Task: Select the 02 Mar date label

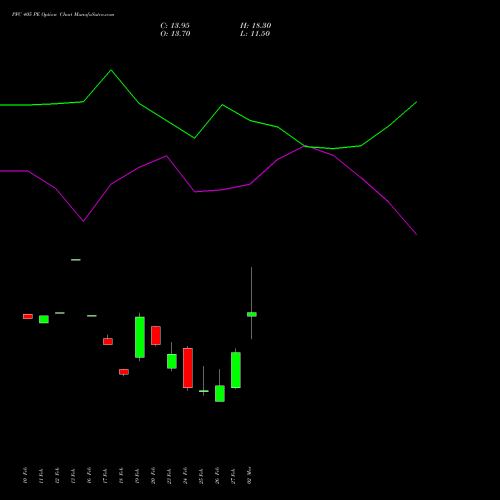Action: tap(249, 475)
